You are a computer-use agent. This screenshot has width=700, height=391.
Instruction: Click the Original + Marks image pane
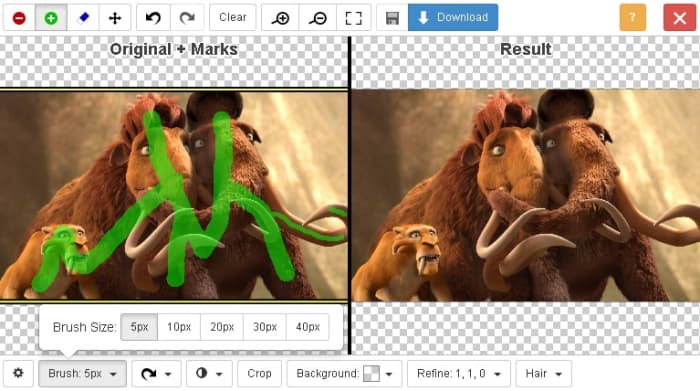(174, 195)
